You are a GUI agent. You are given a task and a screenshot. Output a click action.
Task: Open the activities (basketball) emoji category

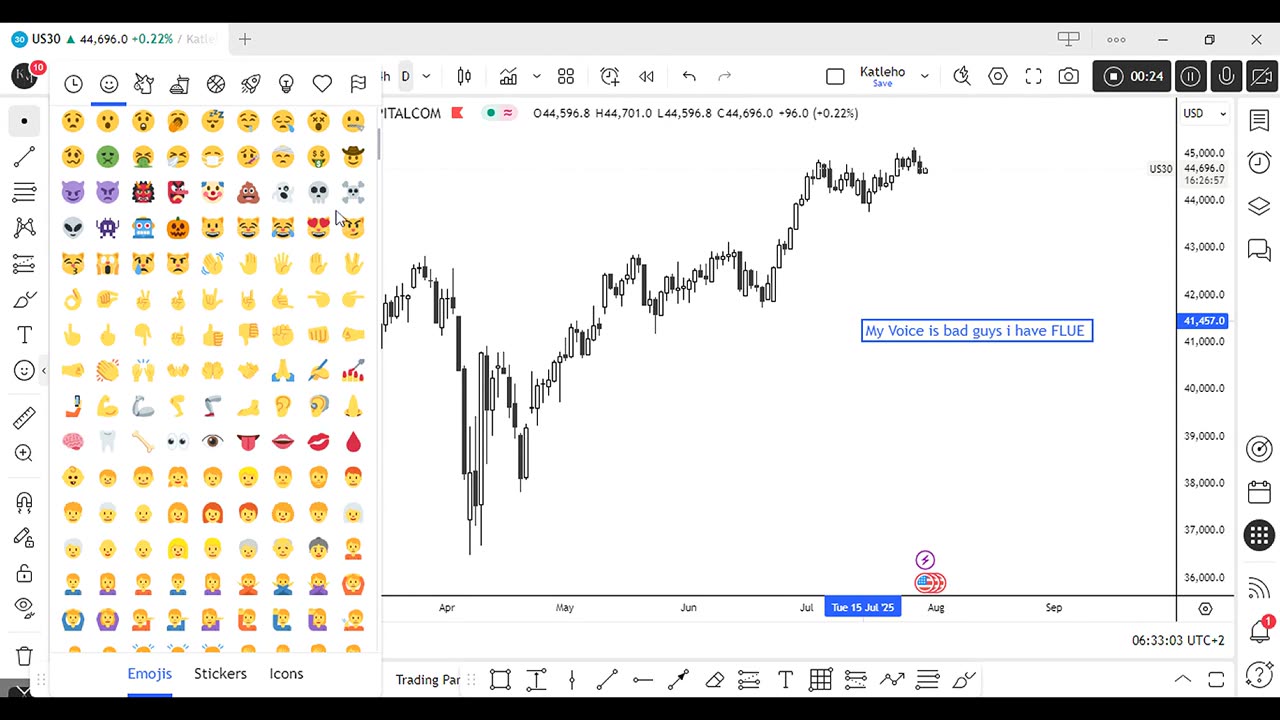point(215,84)
